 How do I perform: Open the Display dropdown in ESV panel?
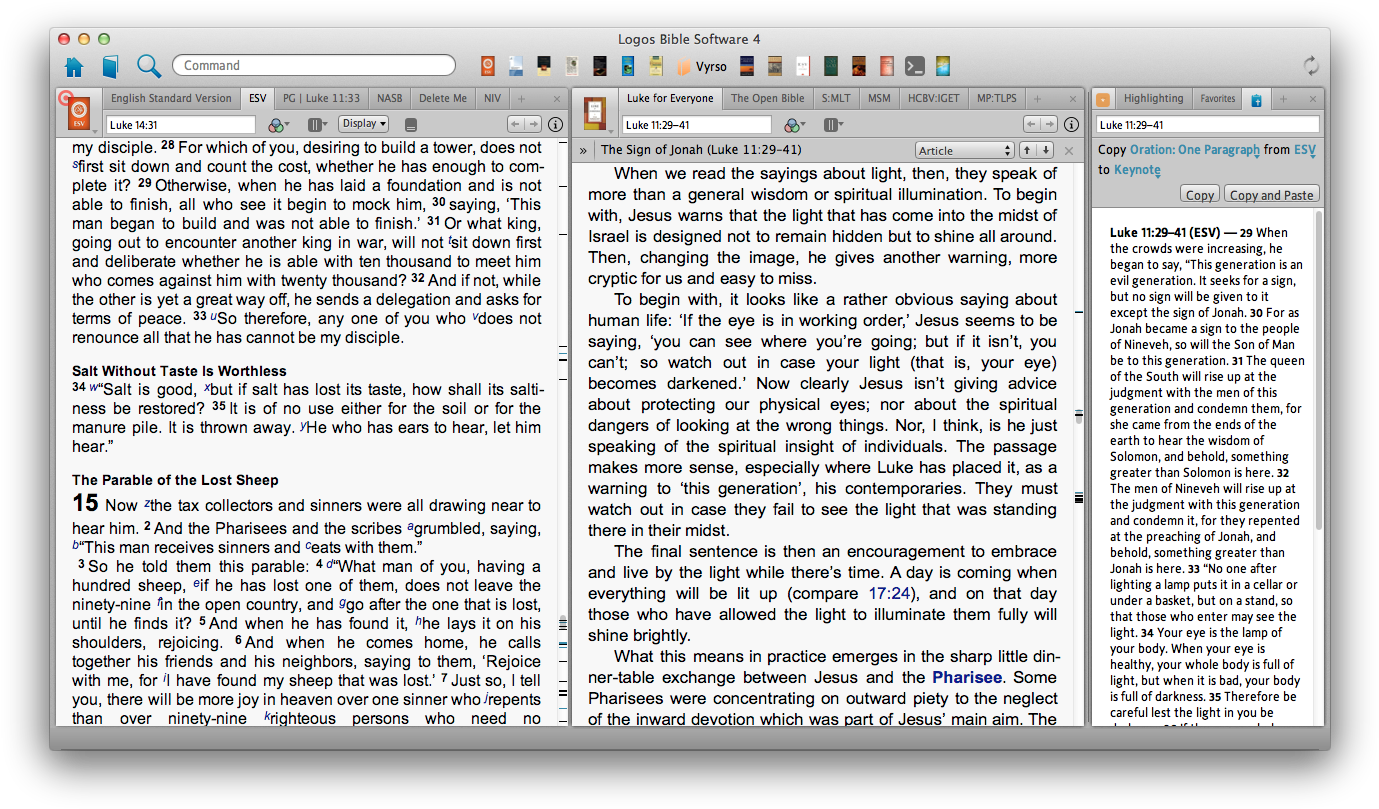[x=364, y=124]
